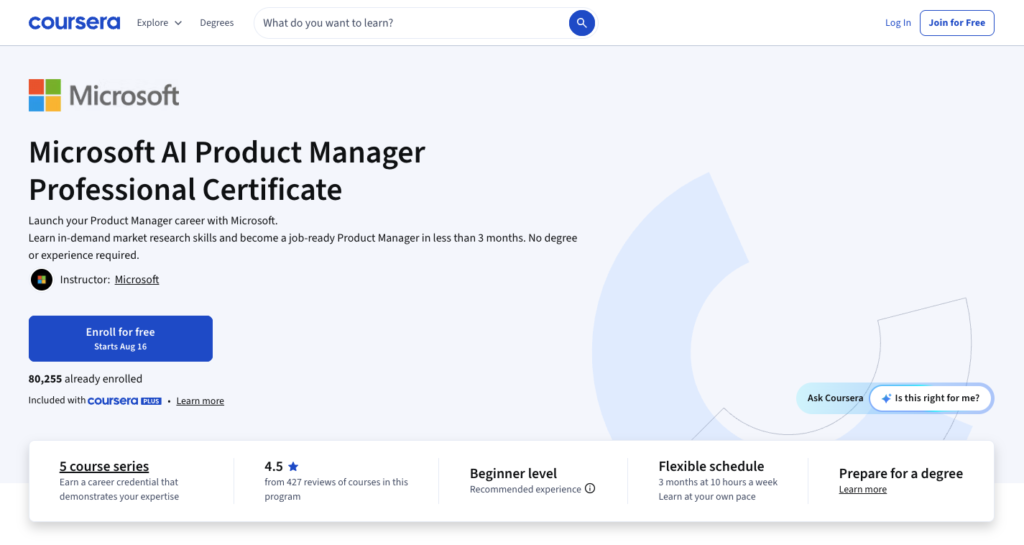Viewport: 1024px width, 545px height.
Task: Click the blue search magnifier icon
Action: point(581,23)
